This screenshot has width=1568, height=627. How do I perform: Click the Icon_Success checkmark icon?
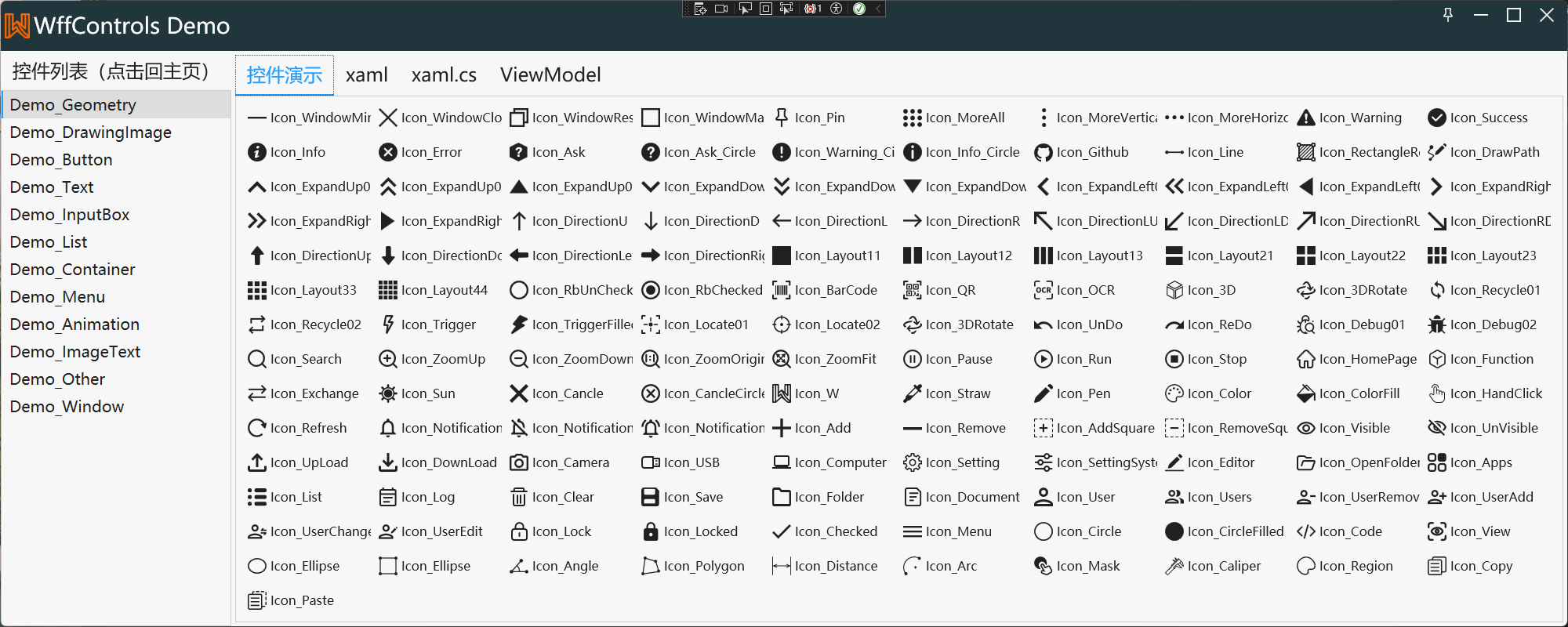(1436, 118)
